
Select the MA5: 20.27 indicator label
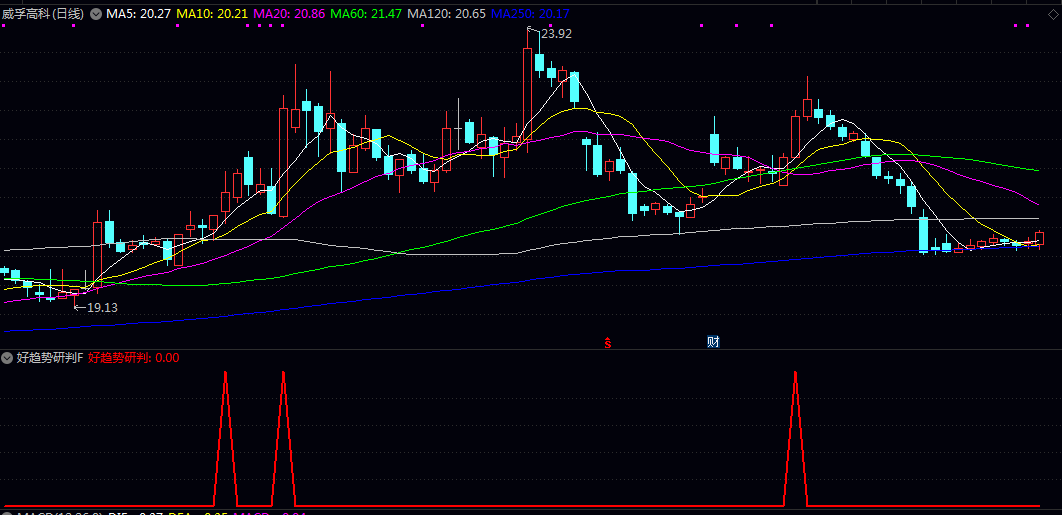[138, 14]
